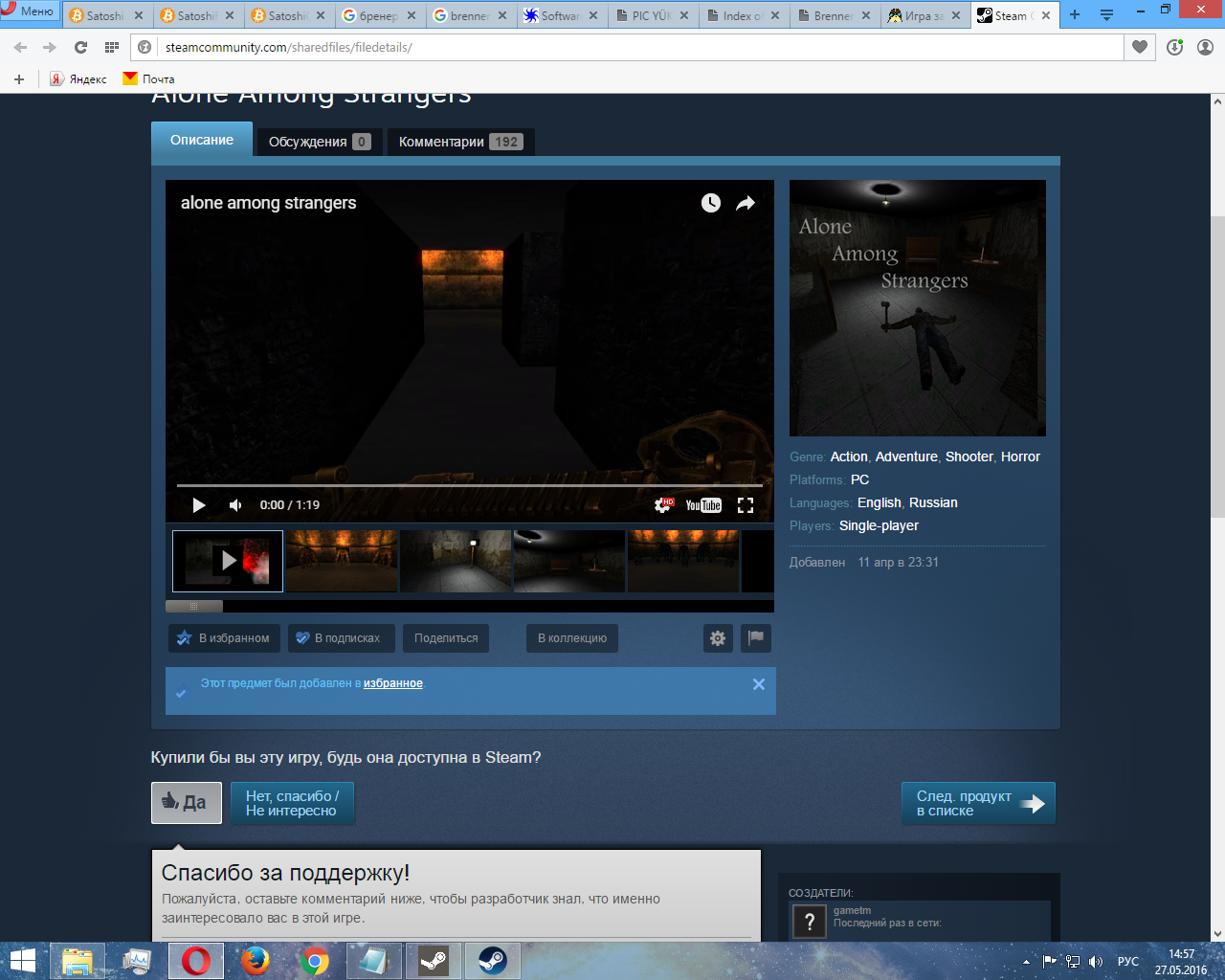Click the Opera icon in taskbar

coord(196,961)
